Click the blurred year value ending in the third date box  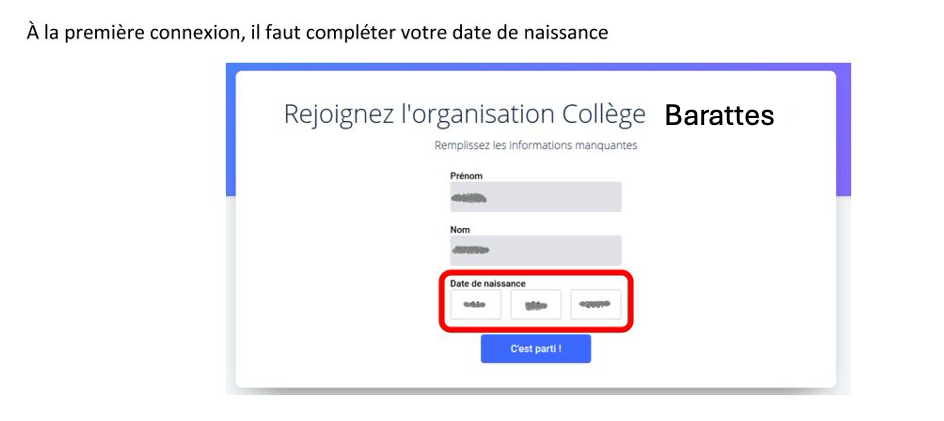(595, 305)
